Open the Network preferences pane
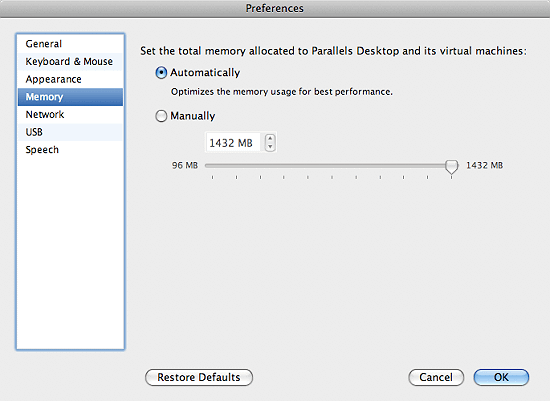Screen dimensions: 550x401 coord(70,114)
